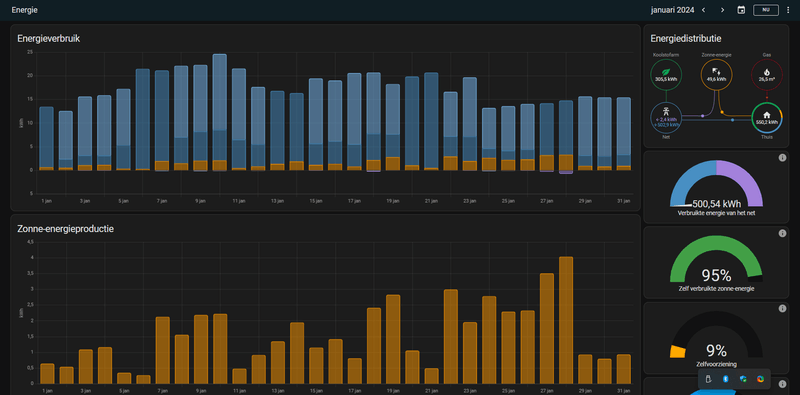The height and width of the screenshot is (395, 800).
Task: Go to the previous month with left chevron
Action: [704, 10]
